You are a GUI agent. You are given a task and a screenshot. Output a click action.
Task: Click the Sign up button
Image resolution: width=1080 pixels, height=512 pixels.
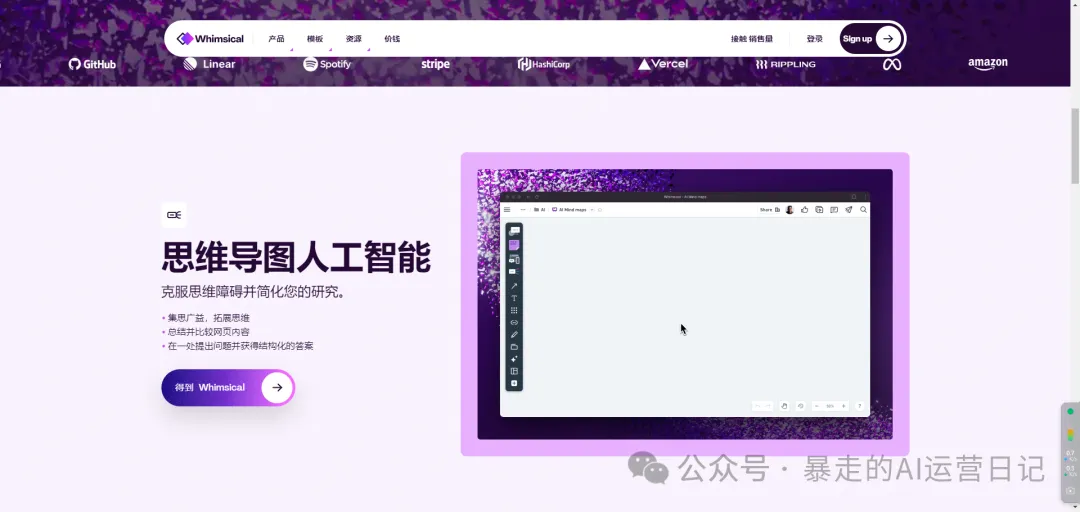click(871, 39)
